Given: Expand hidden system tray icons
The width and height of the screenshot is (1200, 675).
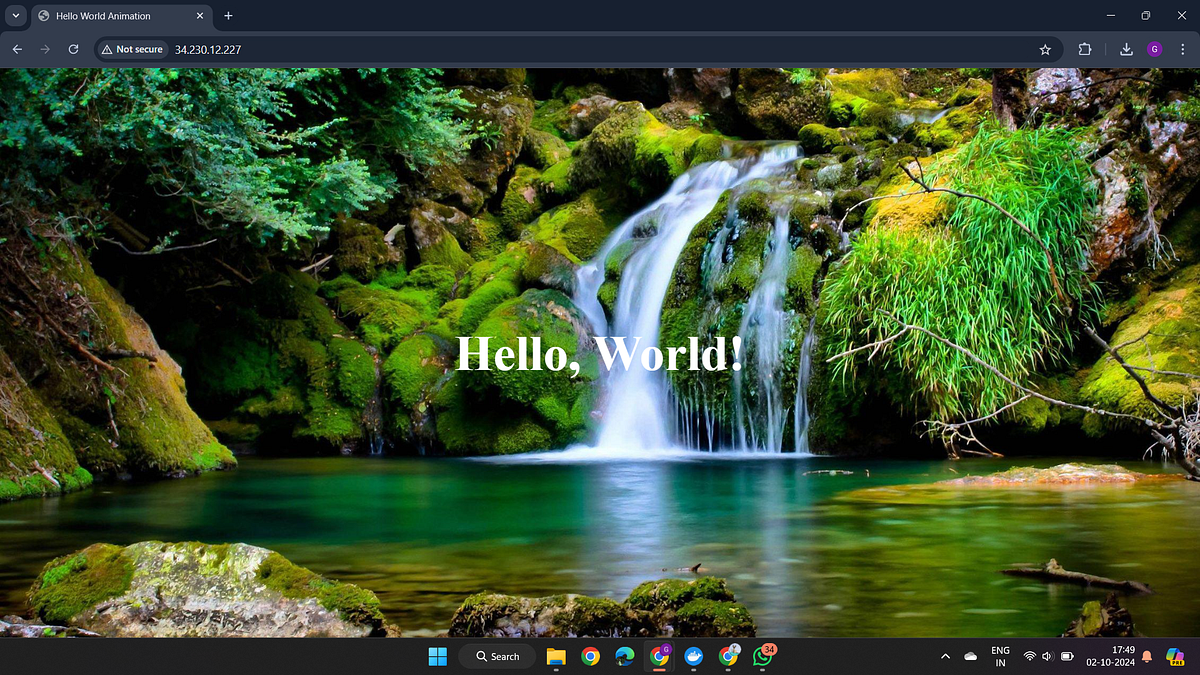Looking at the screenshot, I should [x=944, y=656].
